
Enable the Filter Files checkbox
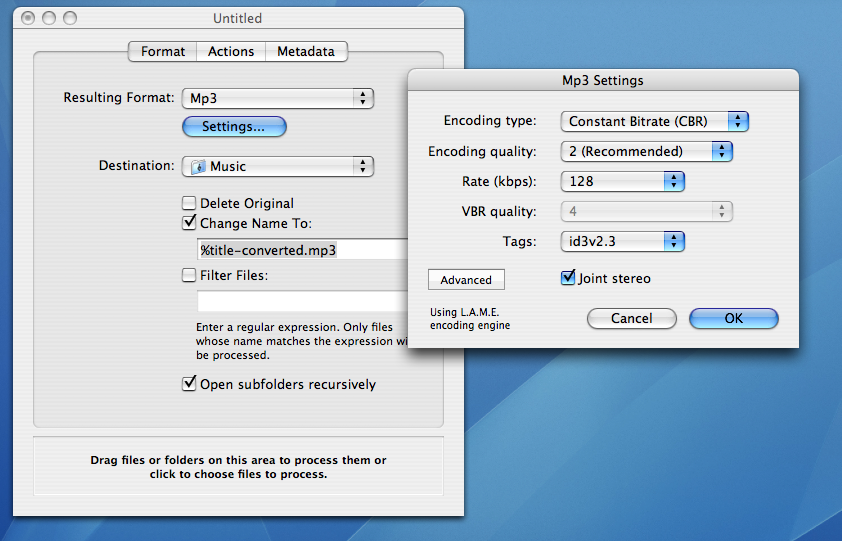tap(189, 275)
